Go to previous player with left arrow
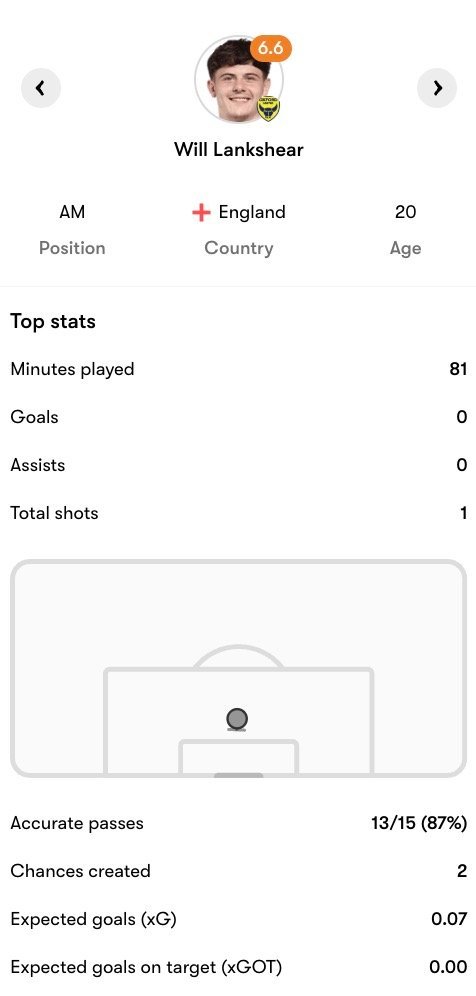Image resolution: width=476 pixels, height=996 pixels. tap(41, 88)
